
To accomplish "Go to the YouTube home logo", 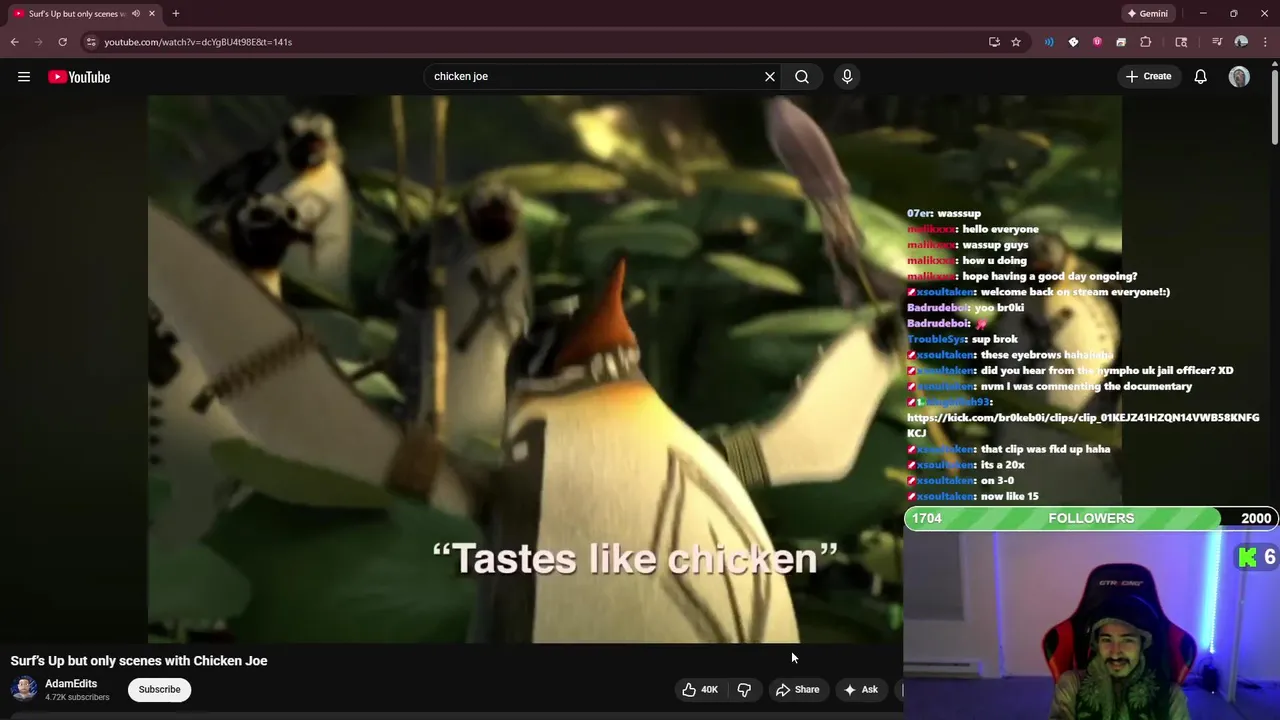I will point(79,77).
